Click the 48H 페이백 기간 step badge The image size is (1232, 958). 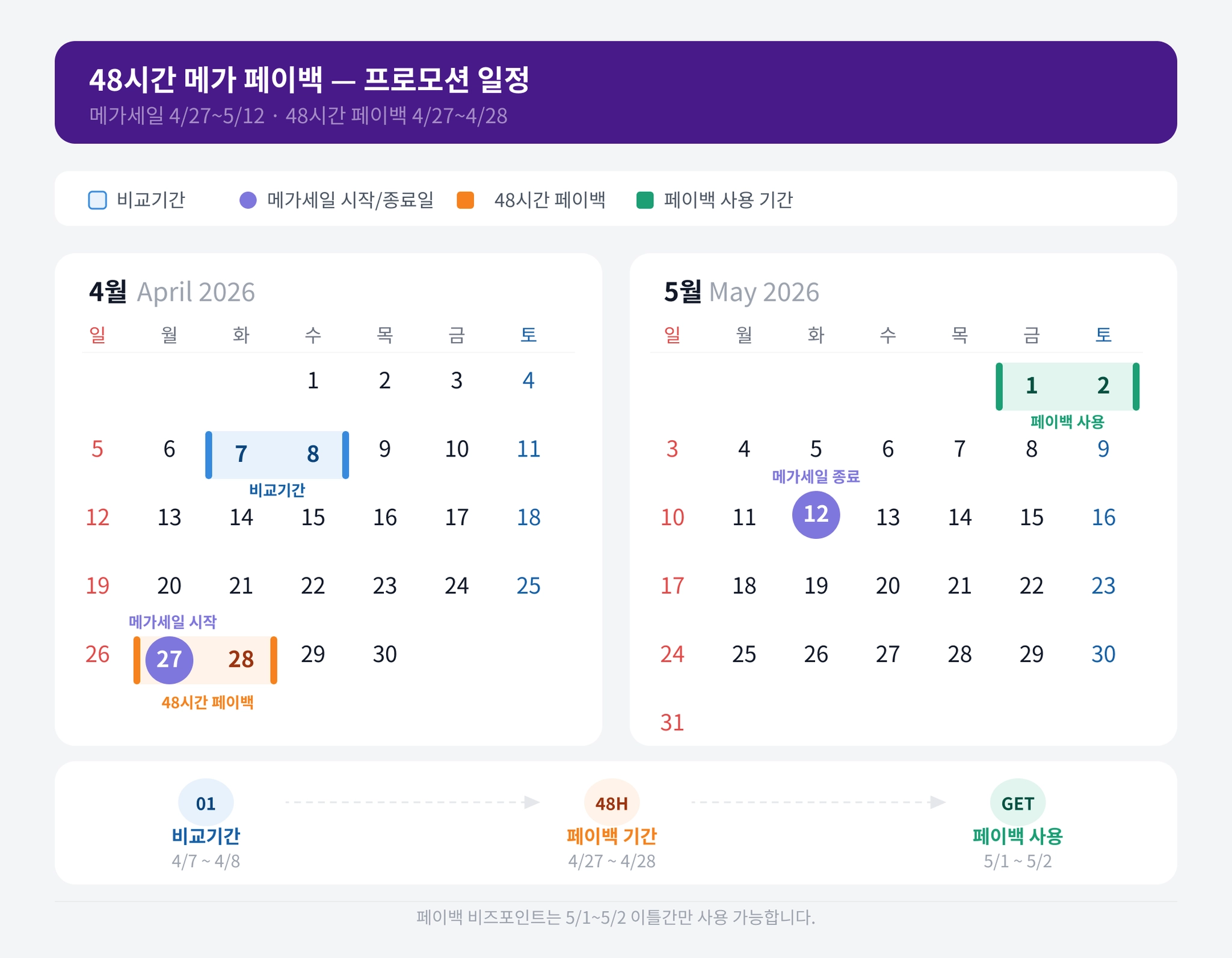611,803
